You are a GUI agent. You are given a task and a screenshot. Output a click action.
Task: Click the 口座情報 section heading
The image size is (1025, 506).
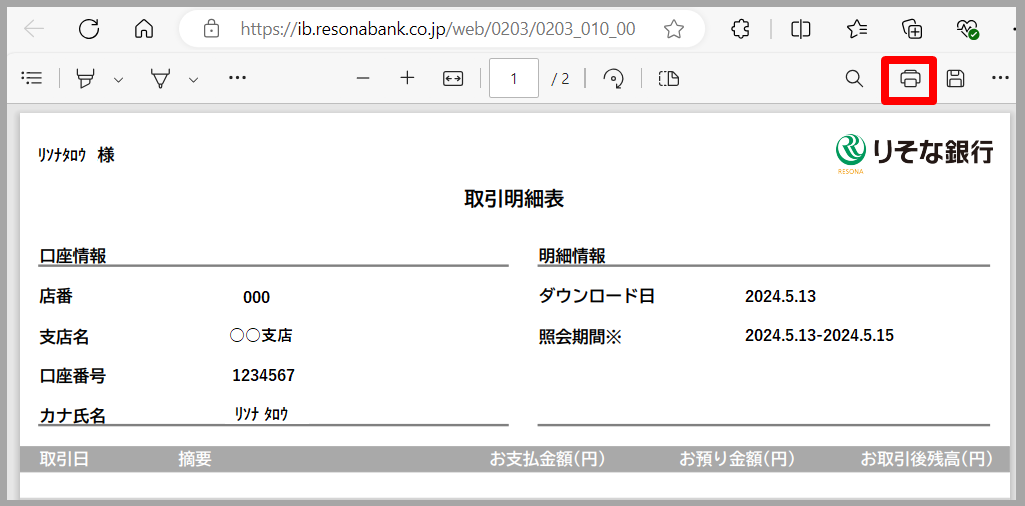73,256
